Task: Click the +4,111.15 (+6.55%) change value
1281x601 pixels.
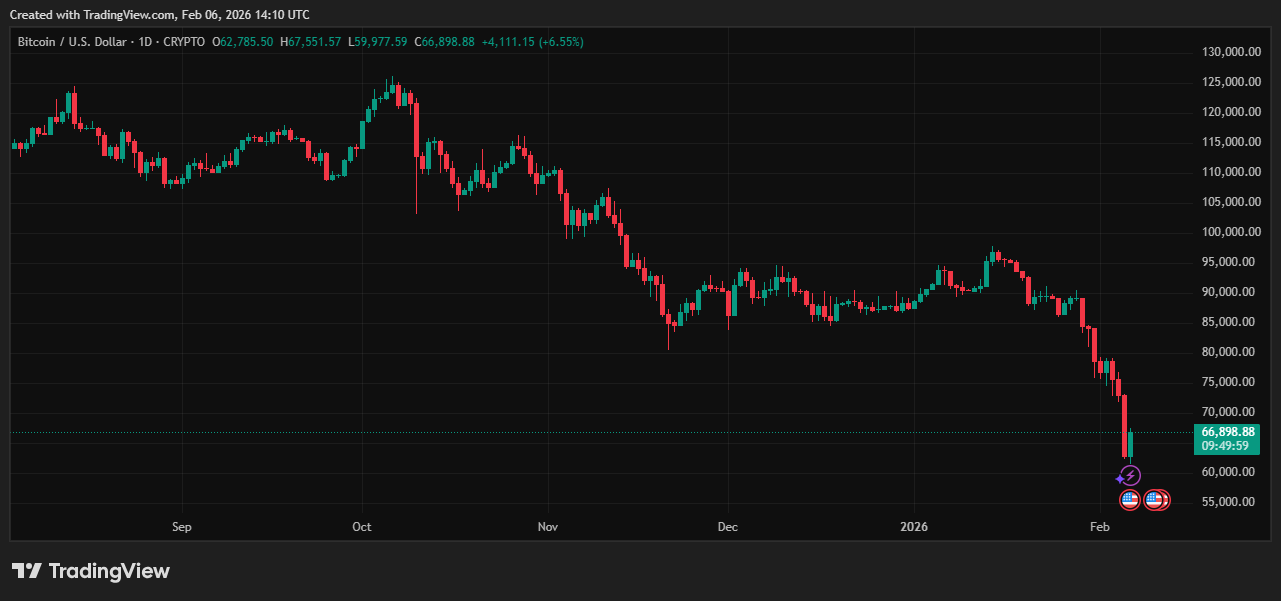Action: [x=532, y=42]
